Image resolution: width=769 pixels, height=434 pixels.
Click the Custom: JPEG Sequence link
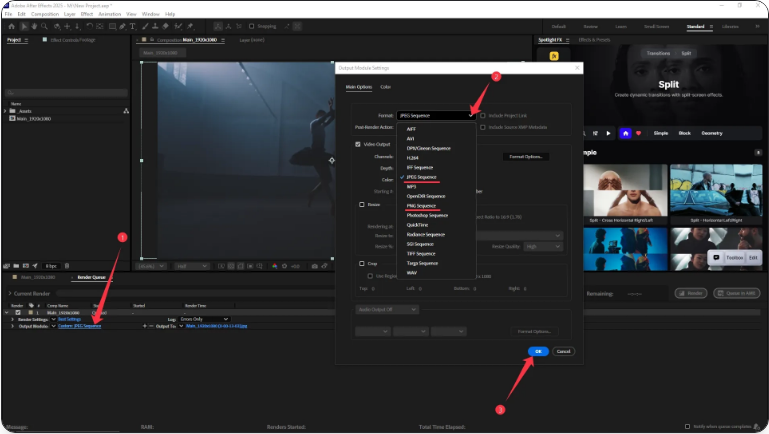79,326
